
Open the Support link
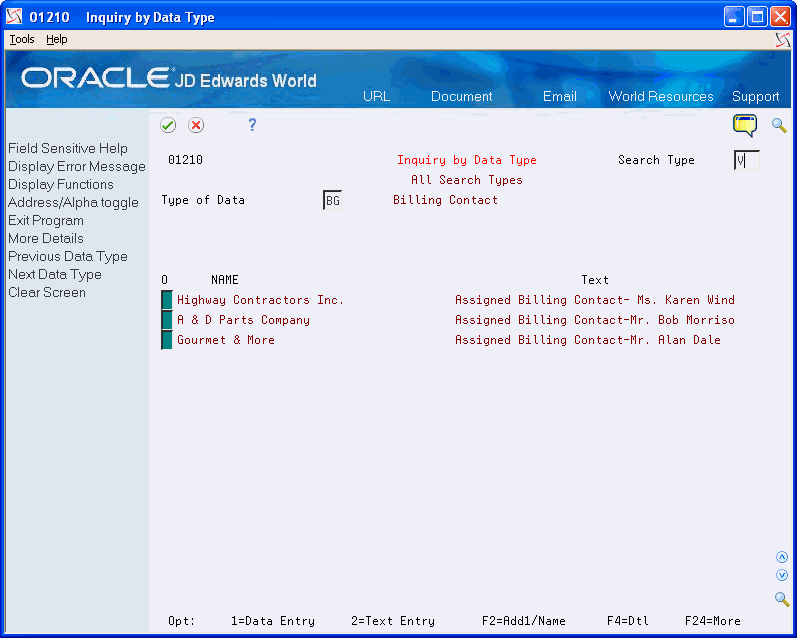point(755,97)
